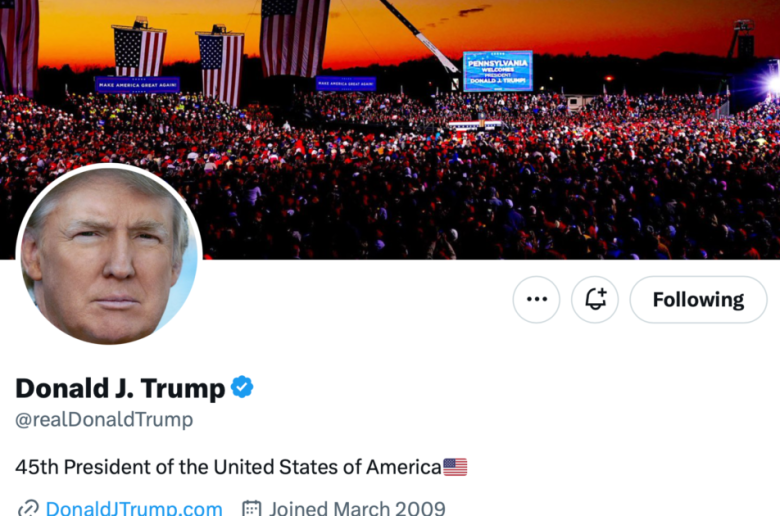
Task: Click the American flag emoji in bio
Action: tap(455, 467)
